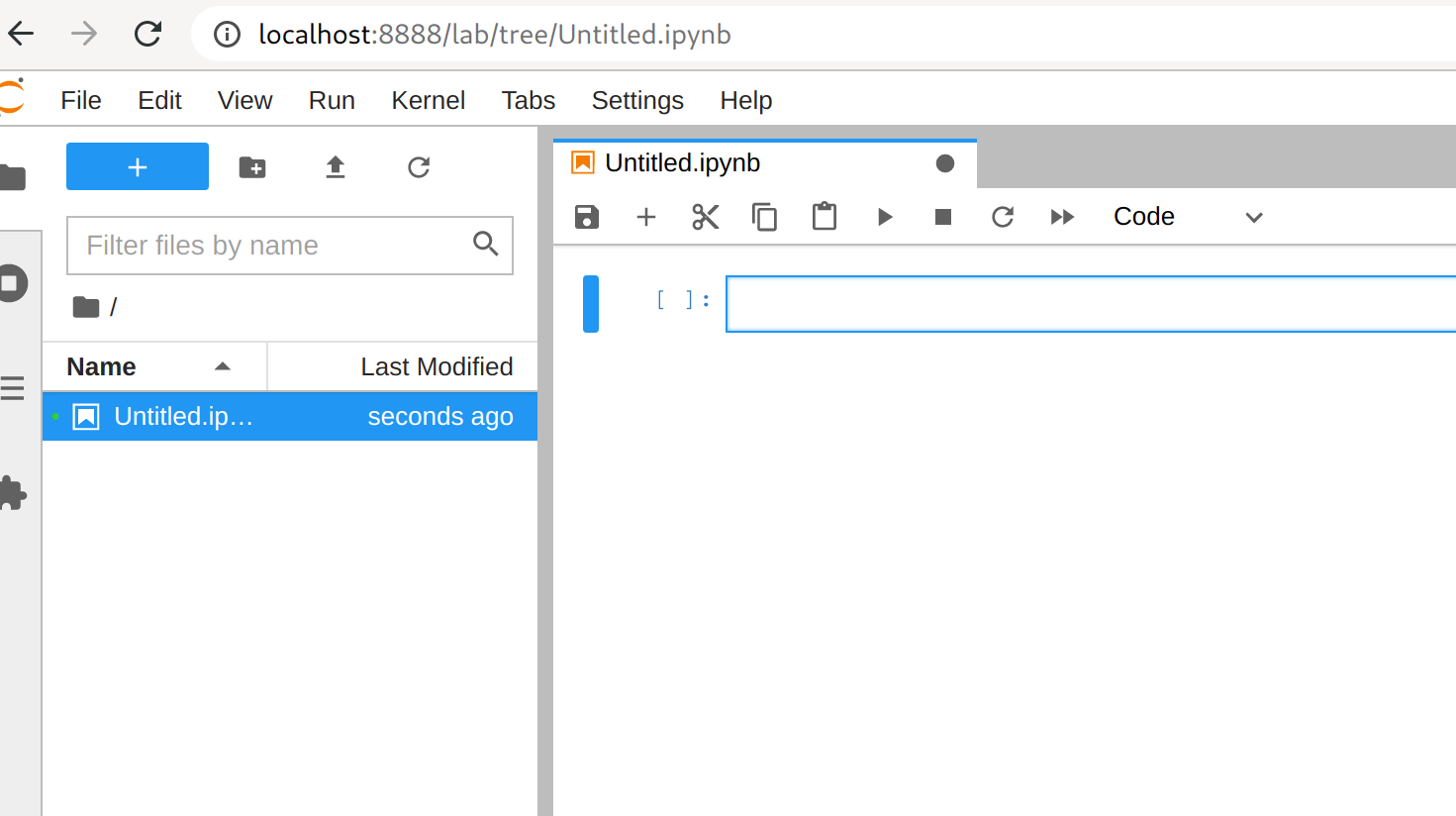Click the browser back arrow
Image resolution: width=1456 pixels, height=816 pixels.
click(21, 34)
